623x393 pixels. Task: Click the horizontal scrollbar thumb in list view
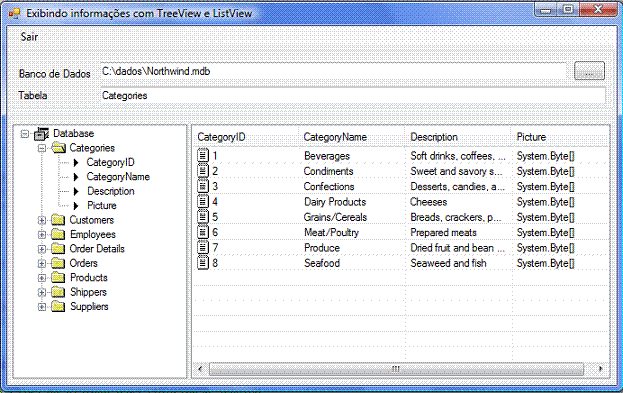[x=396, y=369]
